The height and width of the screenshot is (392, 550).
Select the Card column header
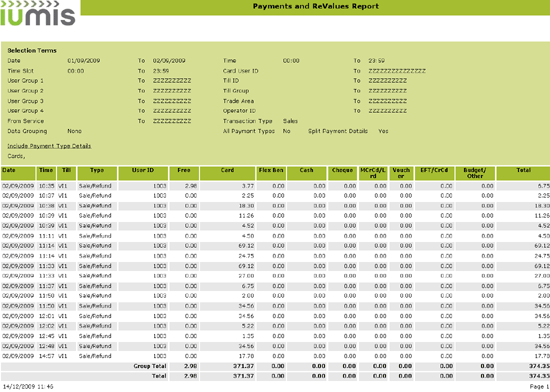click(x=228, y=173)
